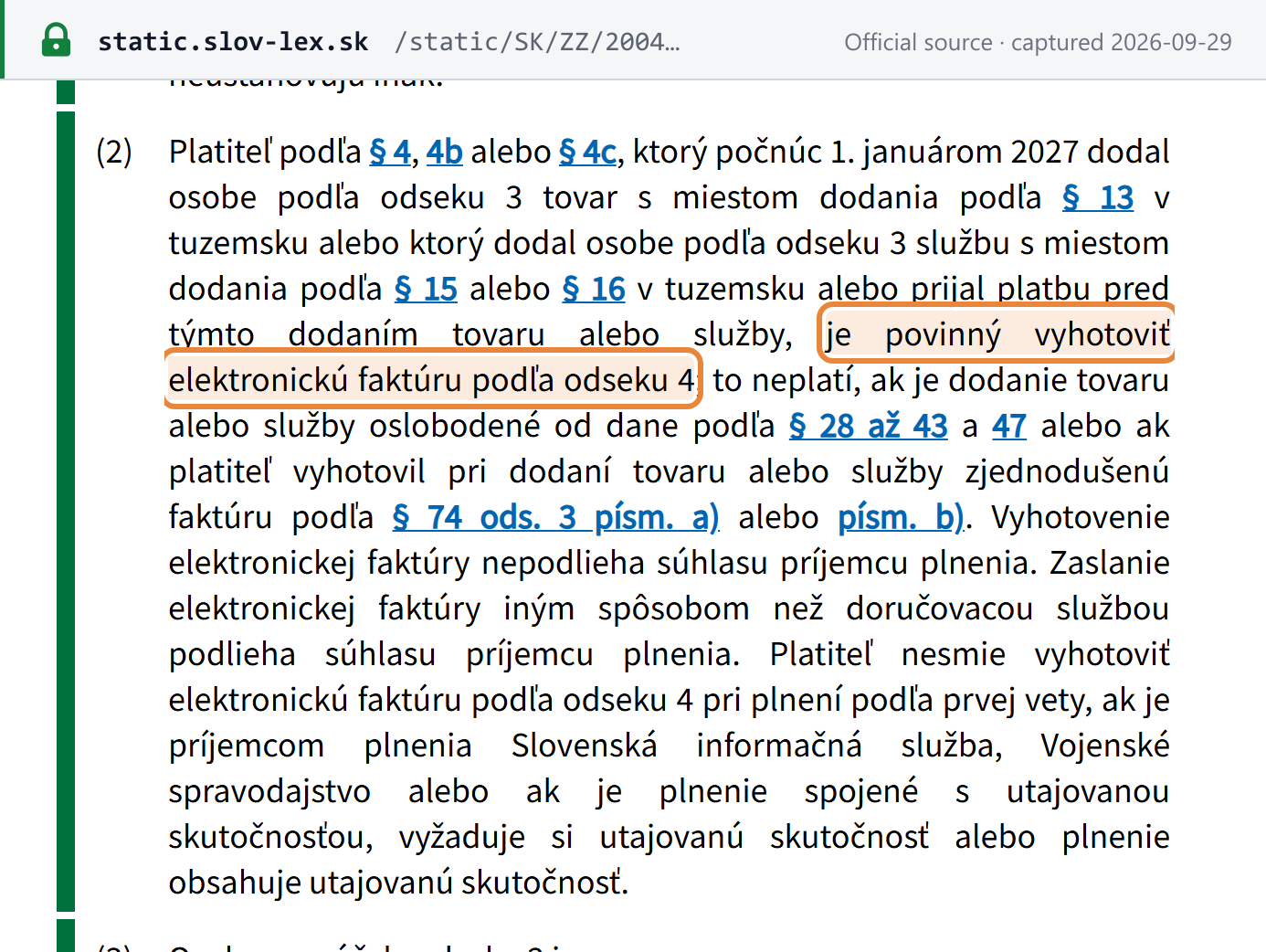Click the green padlock security icon

56,40
